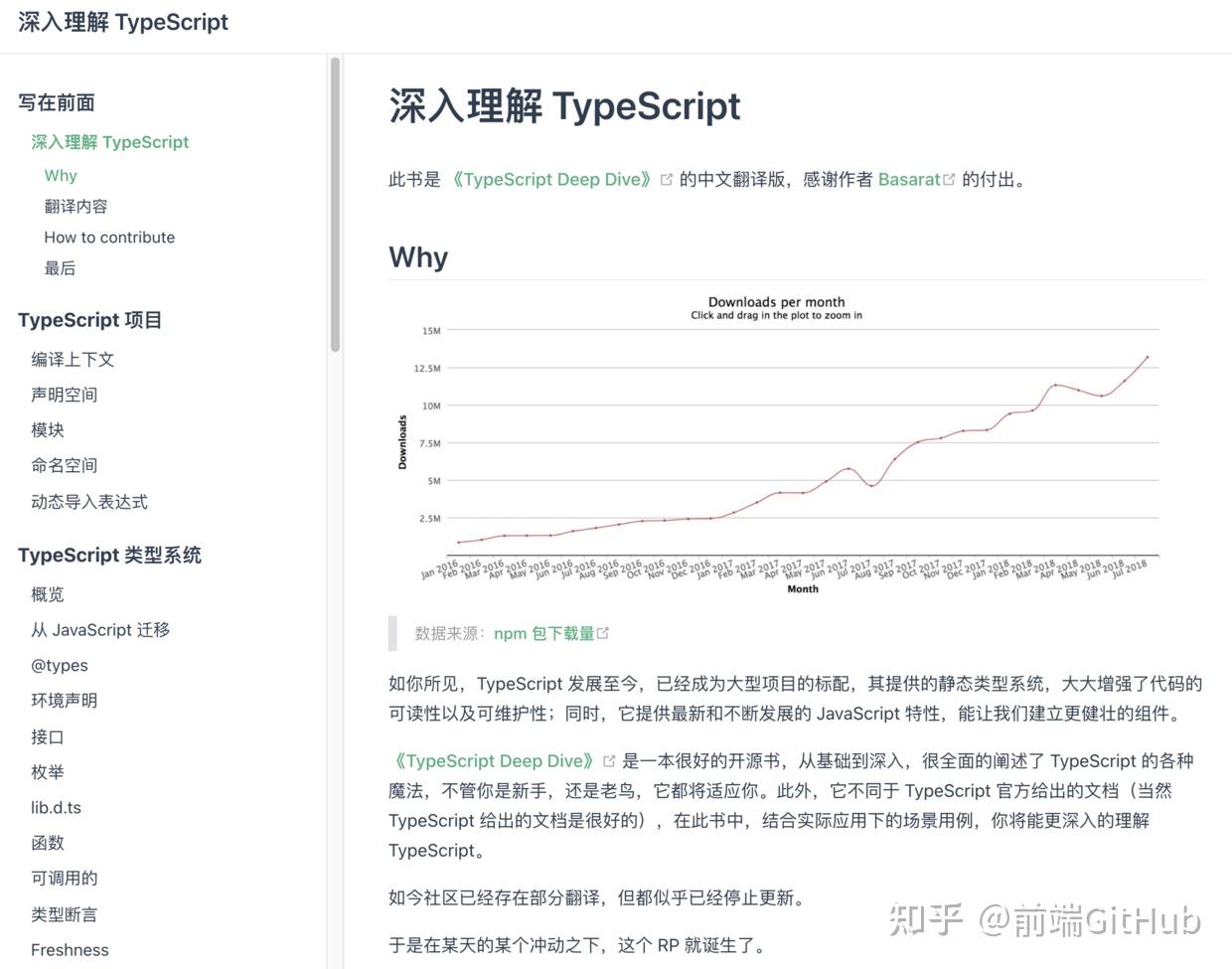The image size is (1232, 969).
Task: Open 从 JavaScript 迁移 chapter
Action: (100, 629)
